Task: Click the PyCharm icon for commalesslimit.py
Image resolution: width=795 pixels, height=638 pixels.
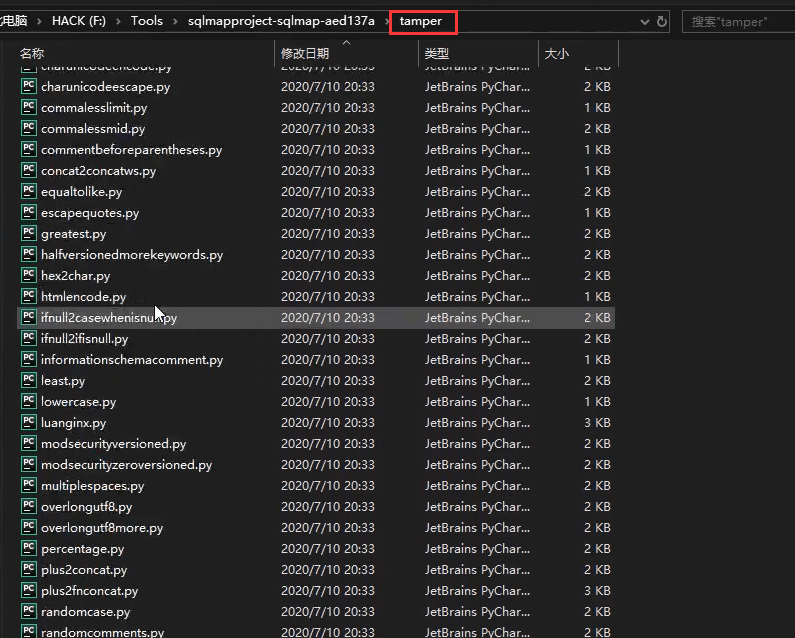Action: click(28, 107)
